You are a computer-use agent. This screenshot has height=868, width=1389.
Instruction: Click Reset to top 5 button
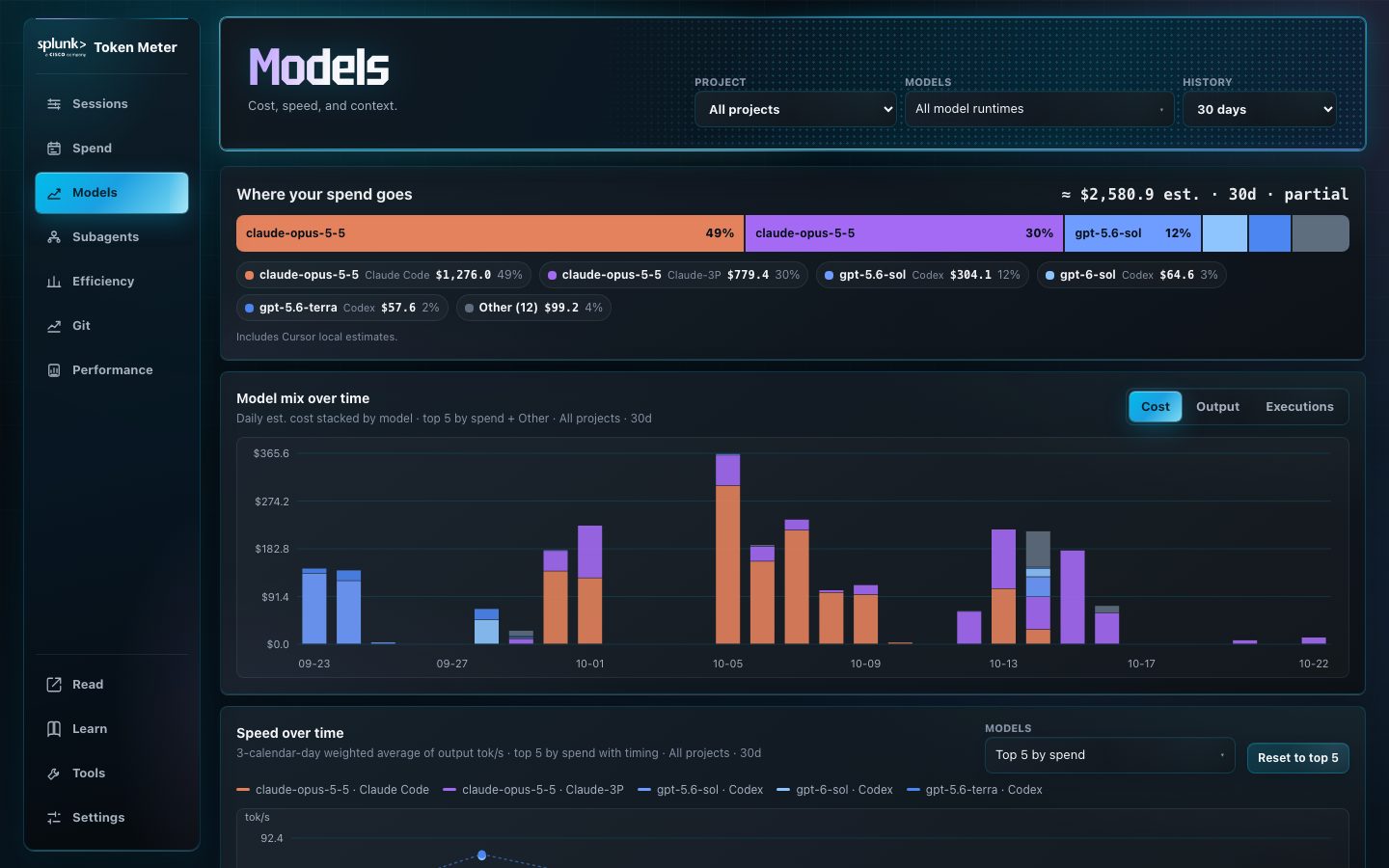pyautogui.click(x=1297, y=758)
